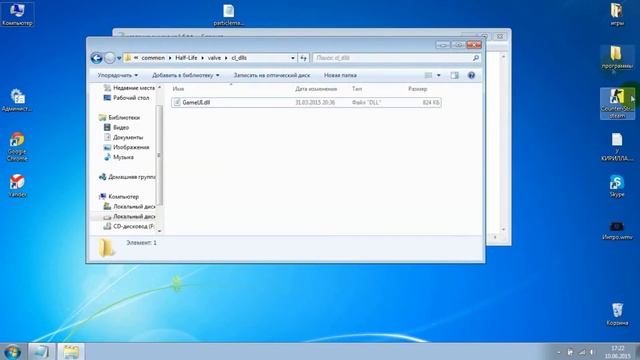
Task: Select Google Chrome desktop shortcut
Action: click(17, 147)
